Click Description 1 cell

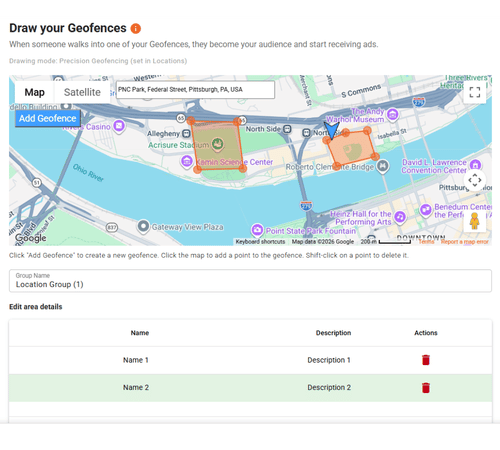point(329,360)
